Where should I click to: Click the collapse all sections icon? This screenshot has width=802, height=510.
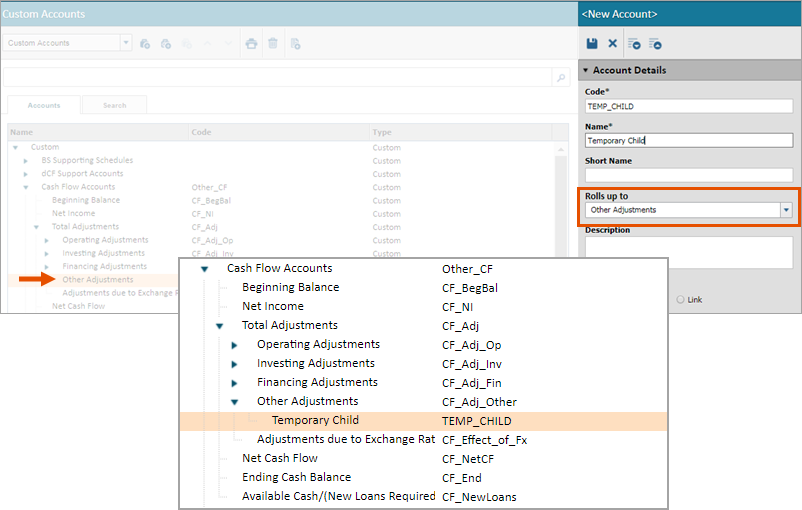coord(655,44)
